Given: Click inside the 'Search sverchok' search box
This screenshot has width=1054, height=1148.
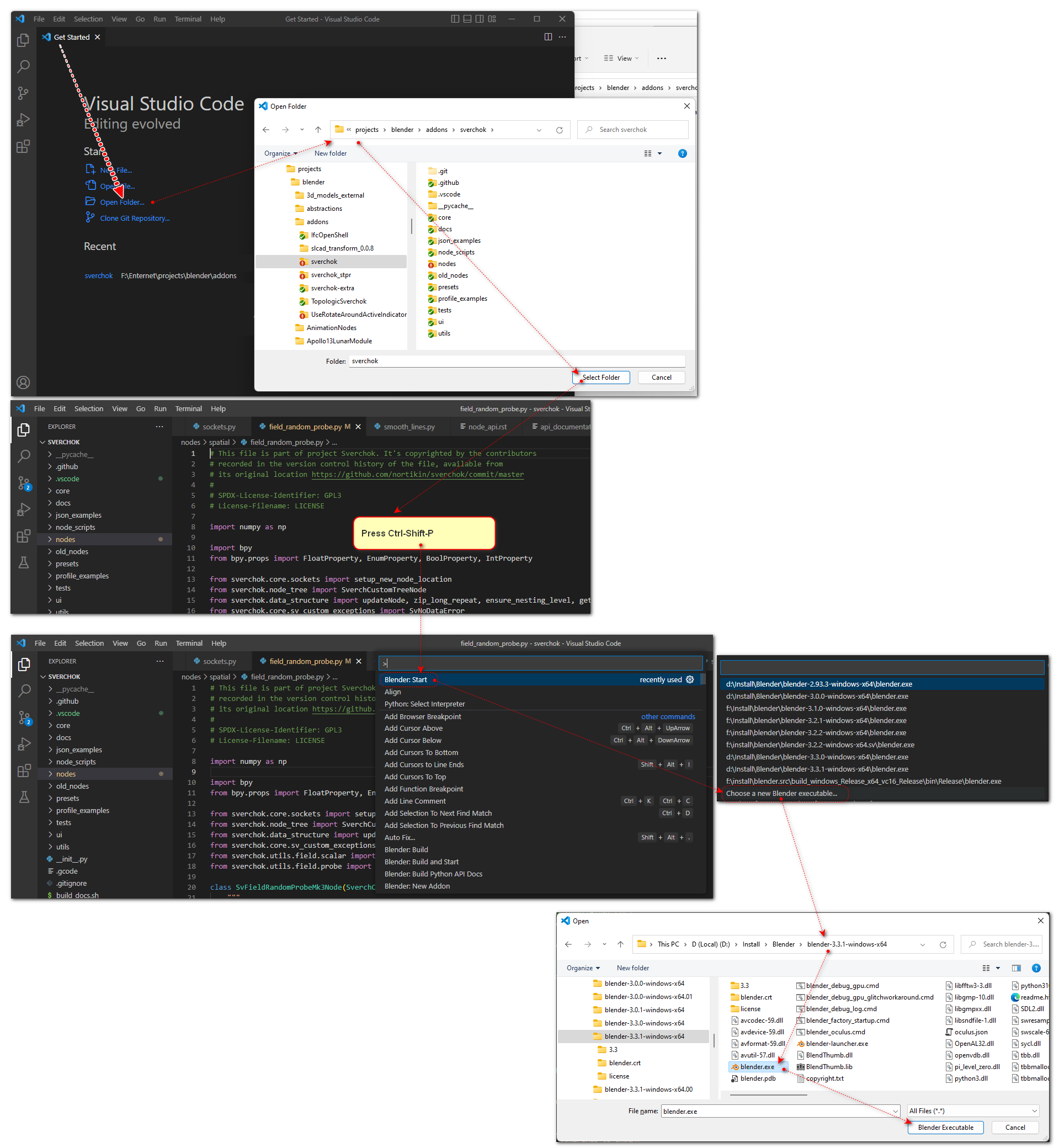Looking at the screenshot, I should click(633, 130).
